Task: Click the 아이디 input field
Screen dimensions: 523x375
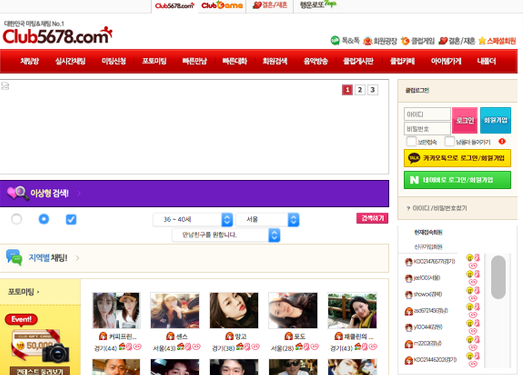Action: (x=427, y=114)
